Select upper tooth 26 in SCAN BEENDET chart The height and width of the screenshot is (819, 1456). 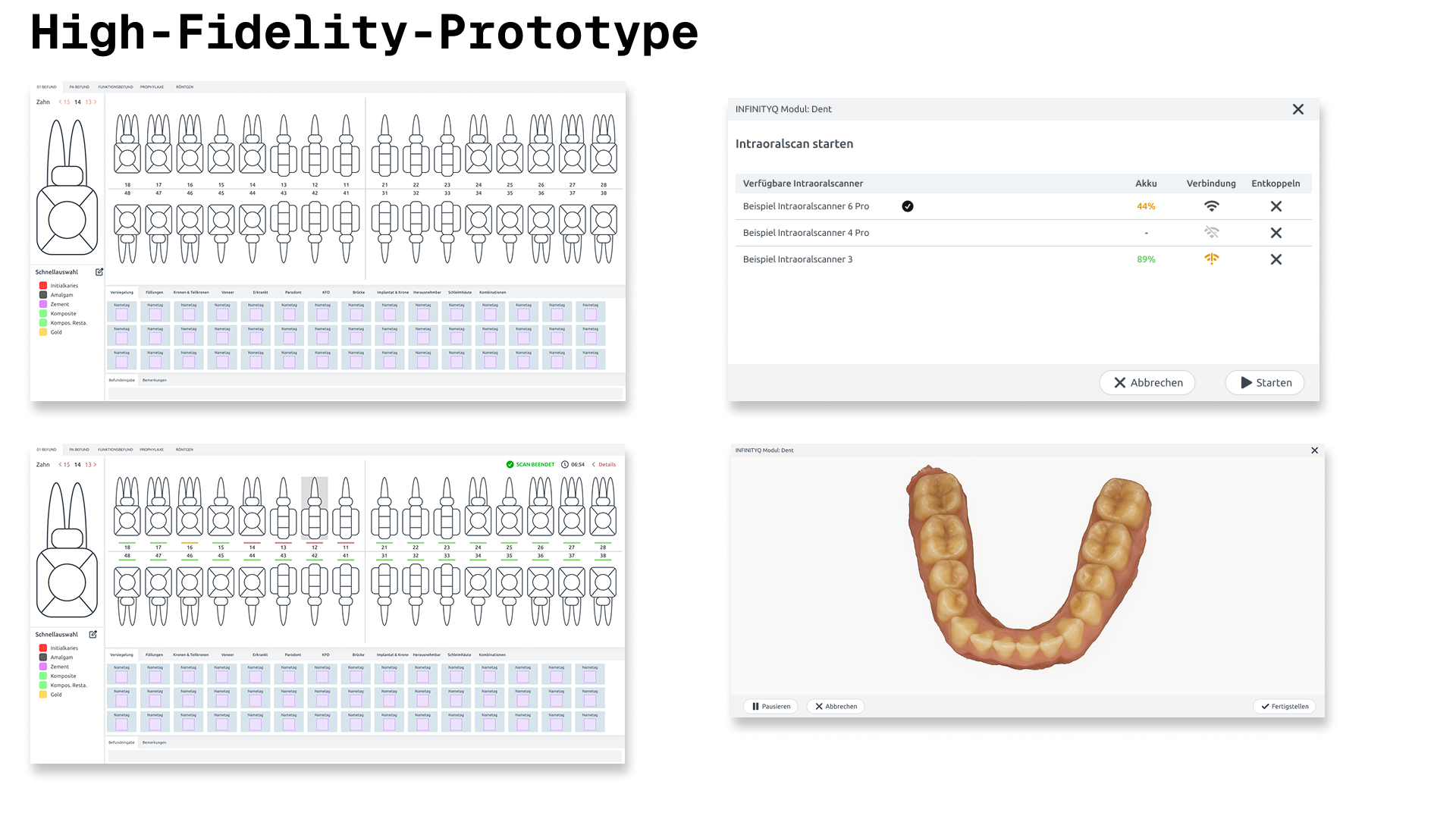tap(541, 507)
